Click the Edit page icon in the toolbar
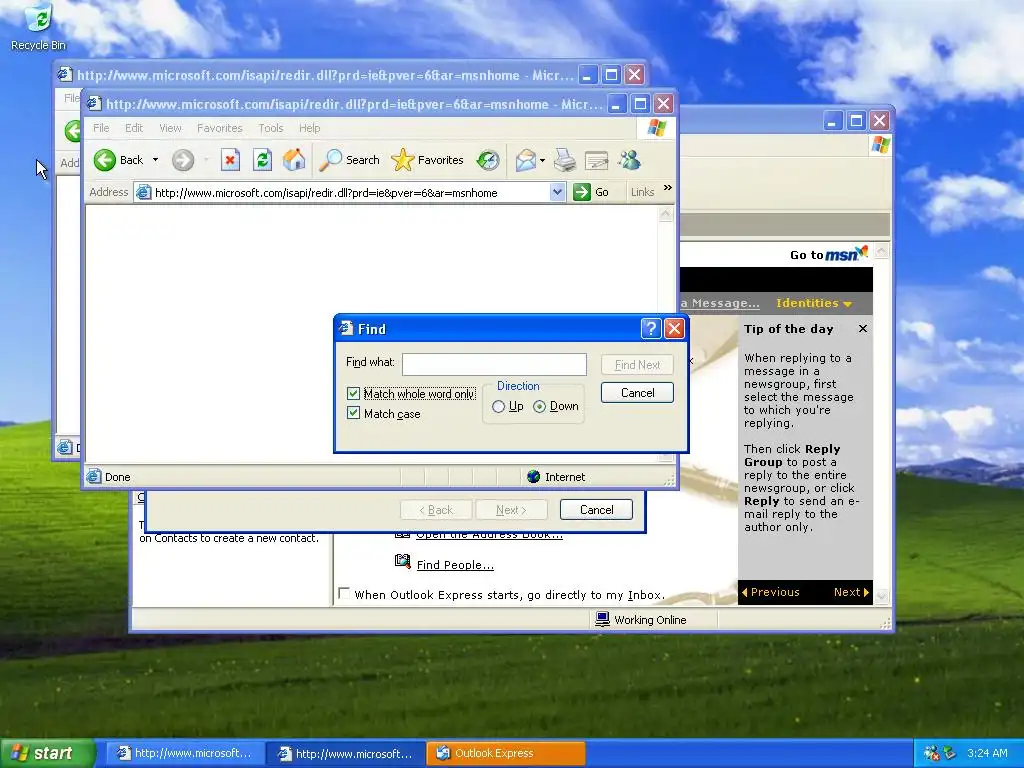Image resolution: width=1024 pixels, height=768 pixels. pos(596,160)
